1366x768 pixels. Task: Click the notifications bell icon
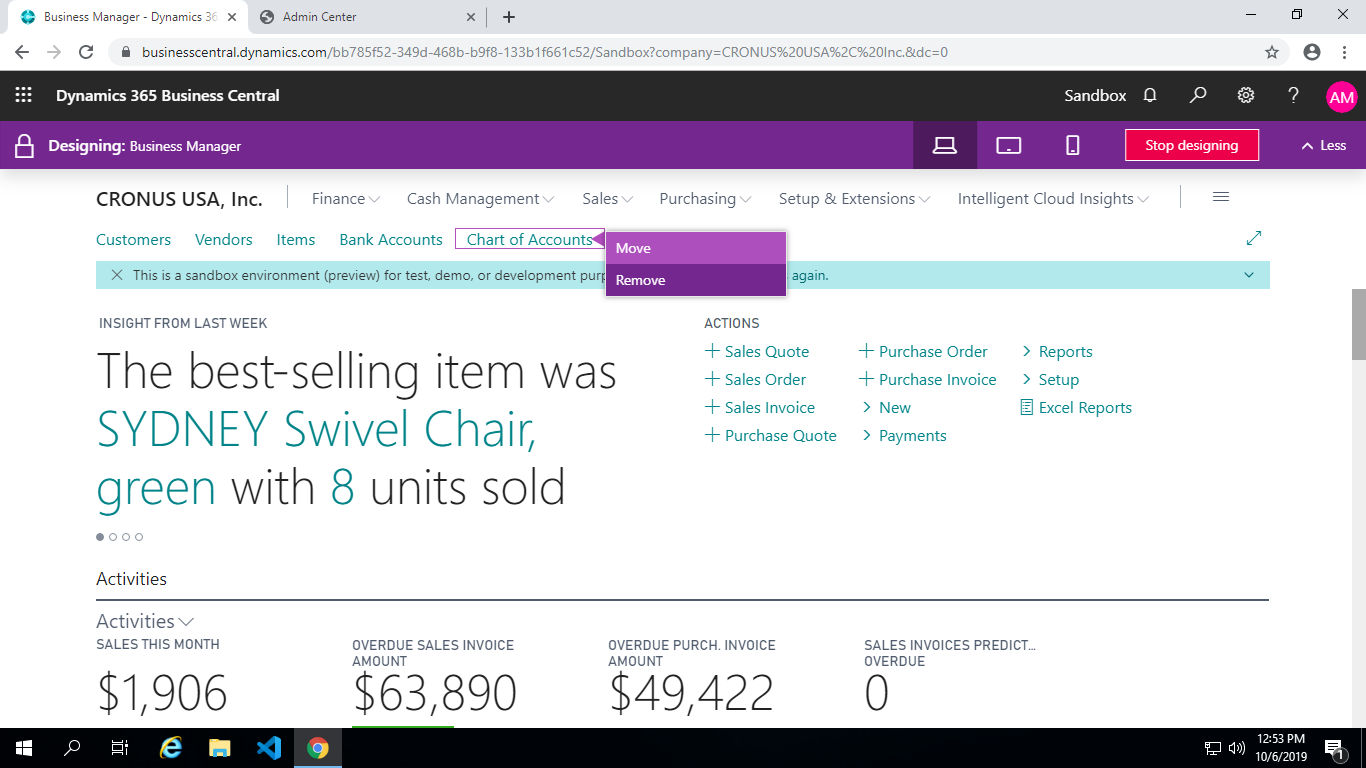(x=1150, y=95)
